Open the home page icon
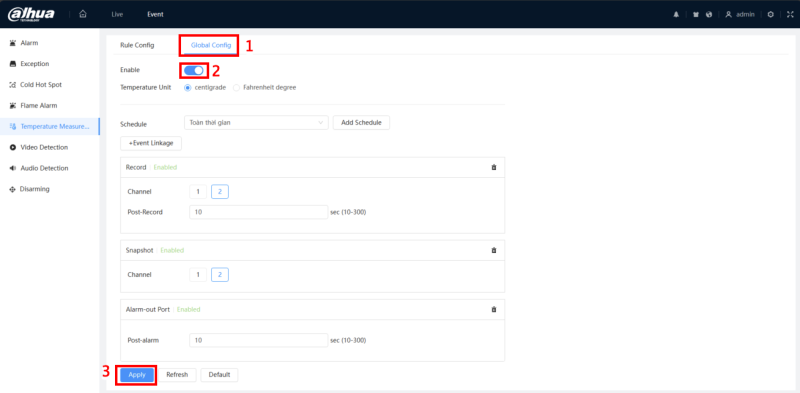 [x=83, y=14]
